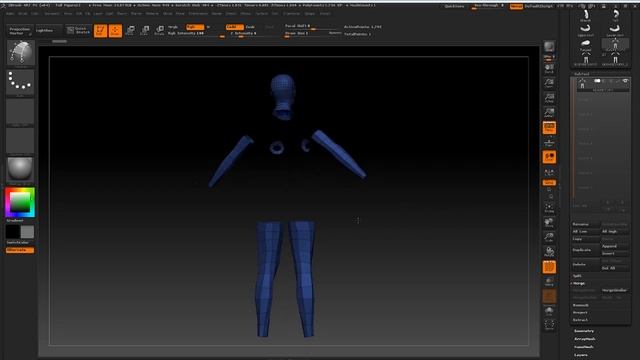Screen dimensions: 640x360
Task: Render with the BPR button
Action: pyautogui.click(x=549, y=47)
